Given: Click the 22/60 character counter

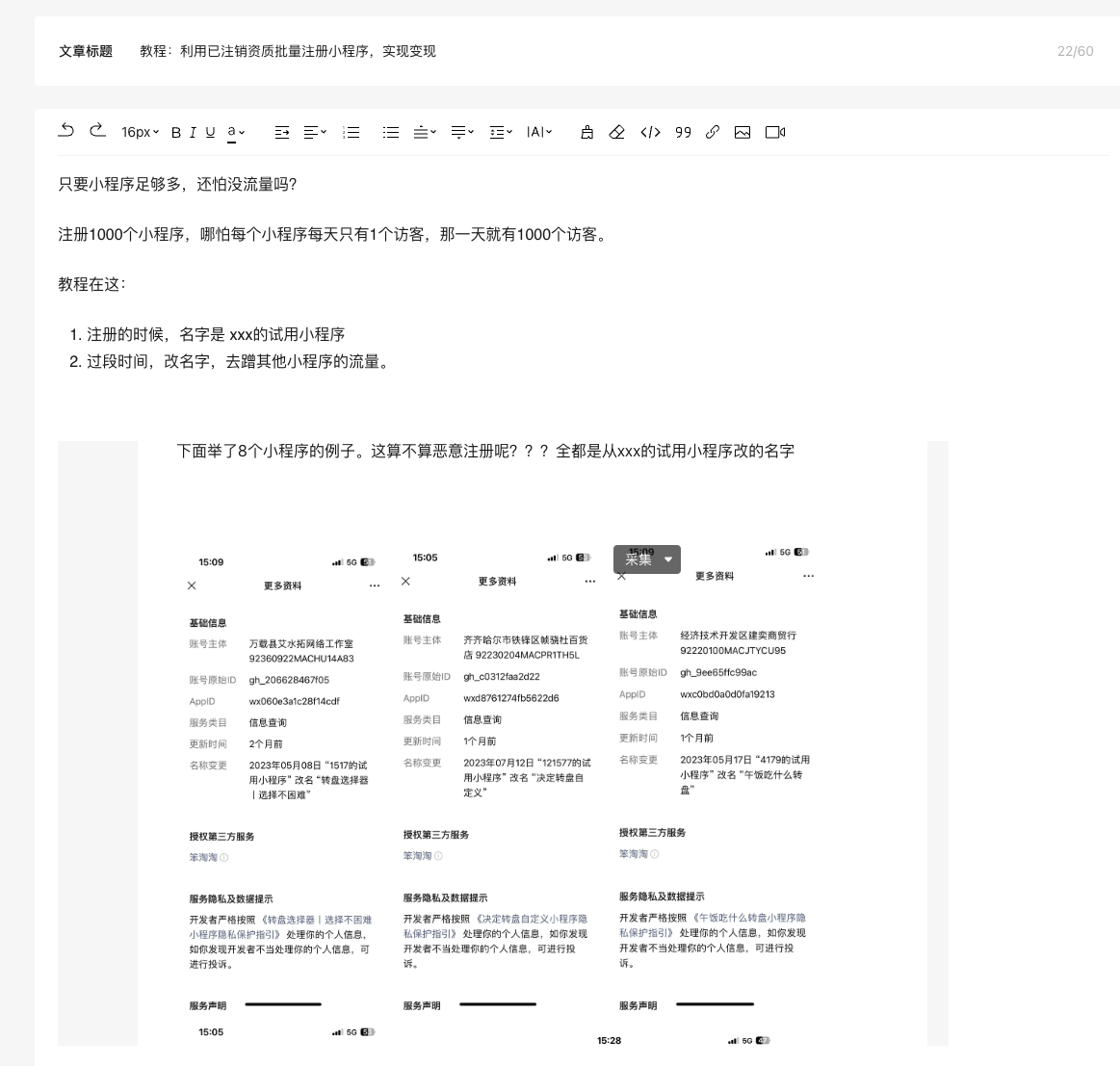Looking at the screenshot, I should pyautogui.click(x=1075, y=51).
